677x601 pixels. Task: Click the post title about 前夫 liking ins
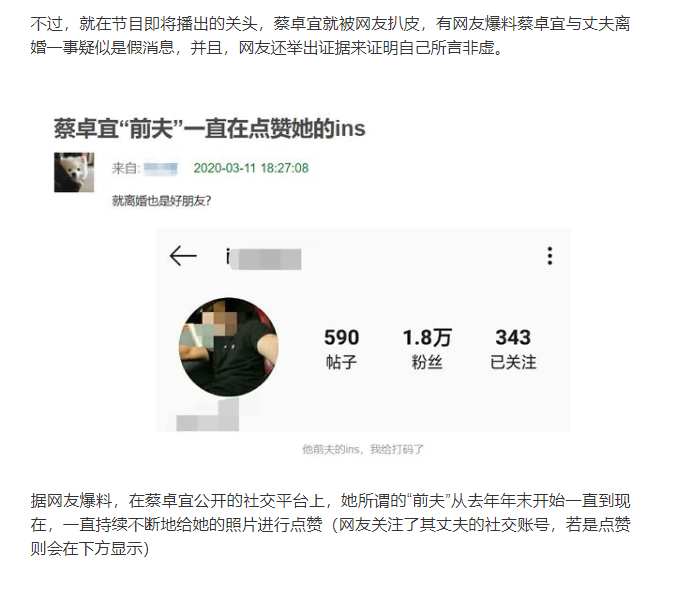point(210,129)
